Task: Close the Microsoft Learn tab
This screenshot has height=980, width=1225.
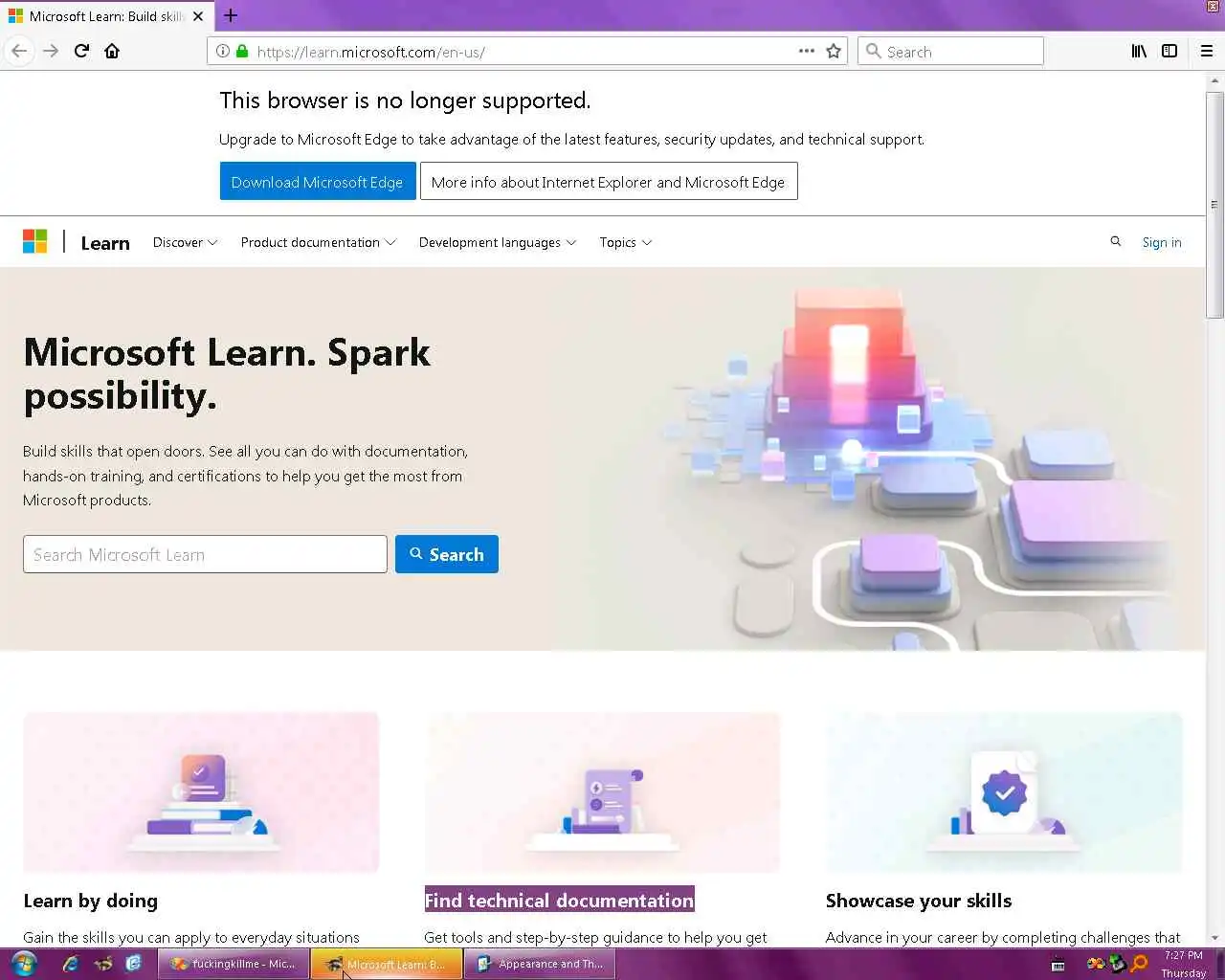Action: (198, 16)
